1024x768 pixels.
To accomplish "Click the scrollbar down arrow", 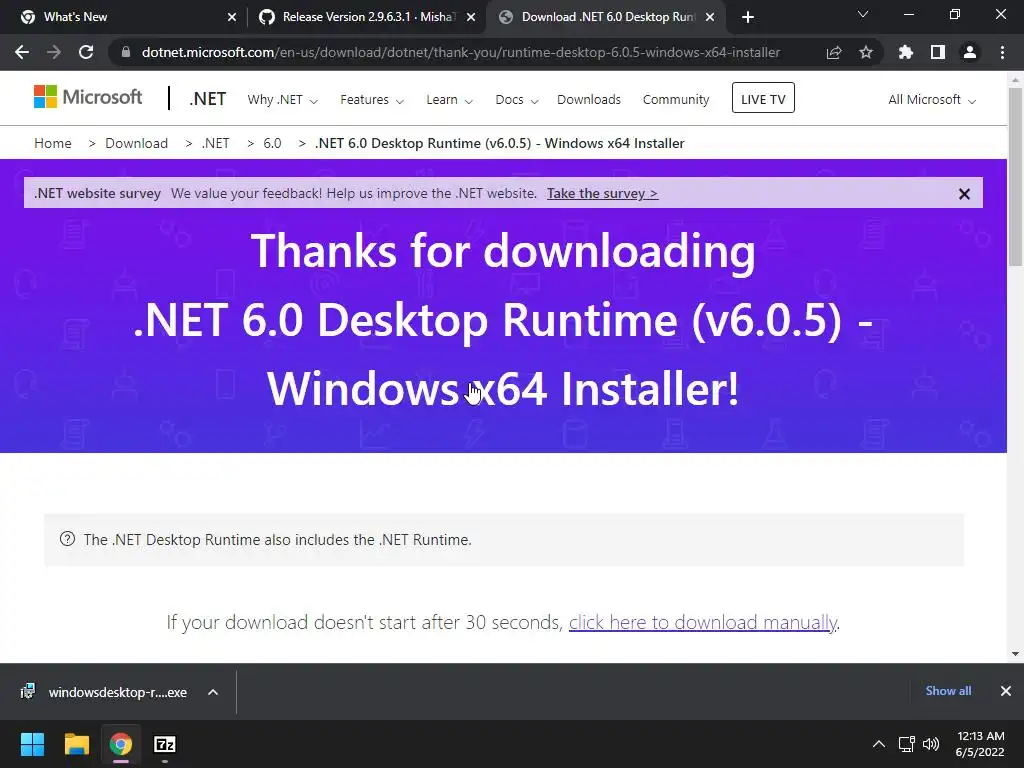I will tap(1015, 654).
